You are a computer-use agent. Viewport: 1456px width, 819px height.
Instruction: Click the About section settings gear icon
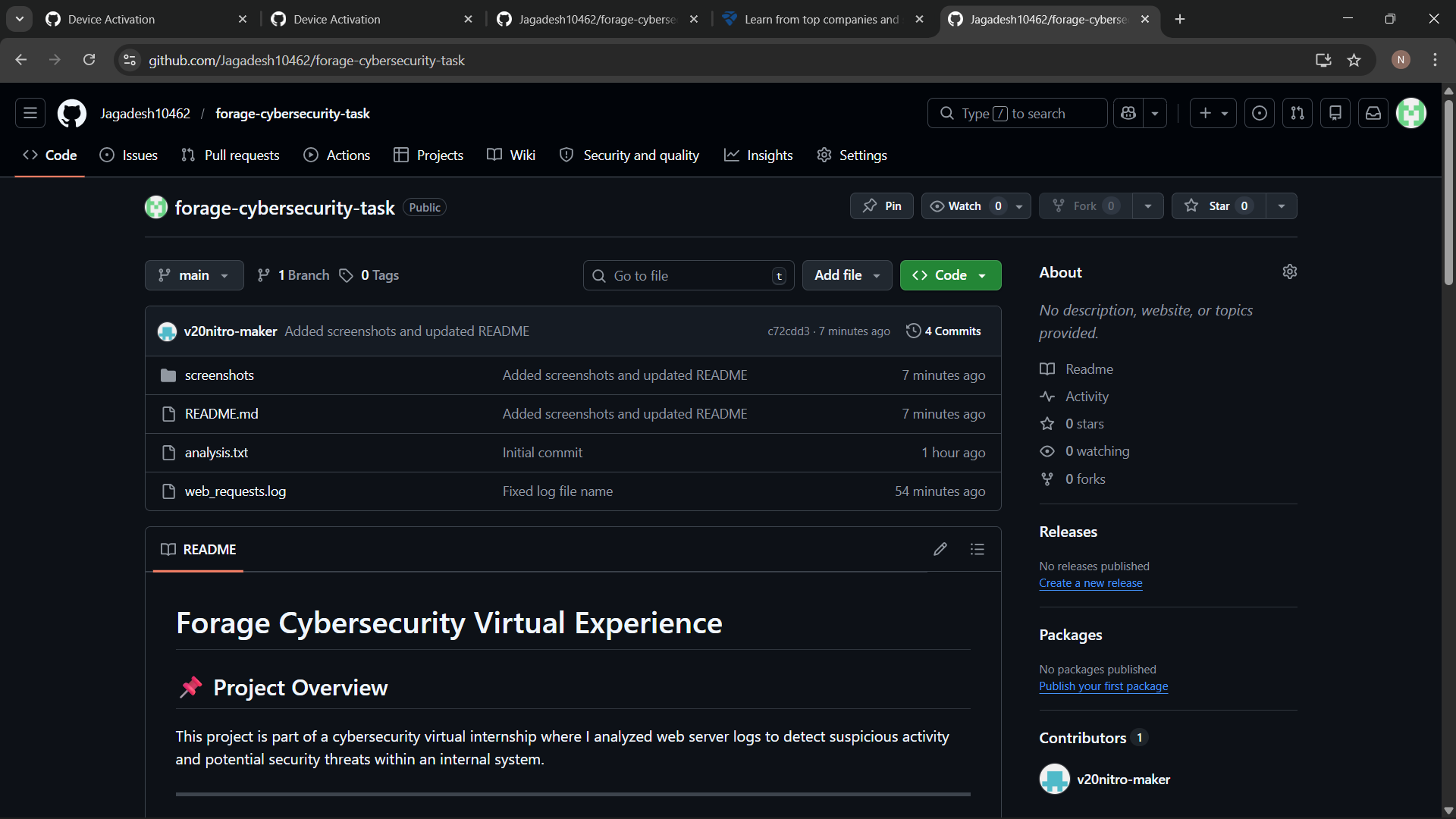pos(1291,271)
